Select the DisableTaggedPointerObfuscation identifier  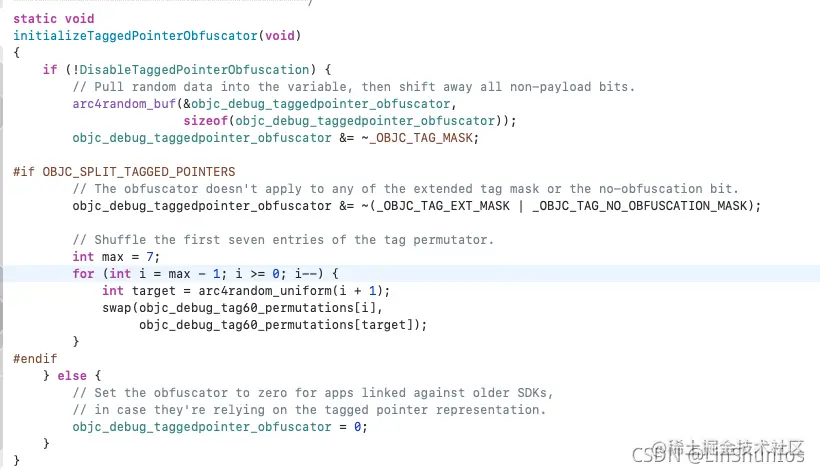pyautogui.click(x=195, y=70)
